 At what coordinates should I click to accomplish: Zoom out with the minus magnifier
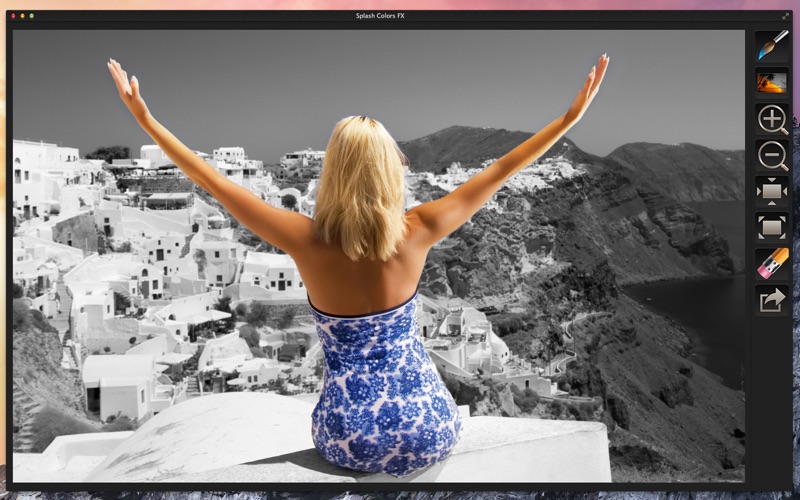(772, 155)
